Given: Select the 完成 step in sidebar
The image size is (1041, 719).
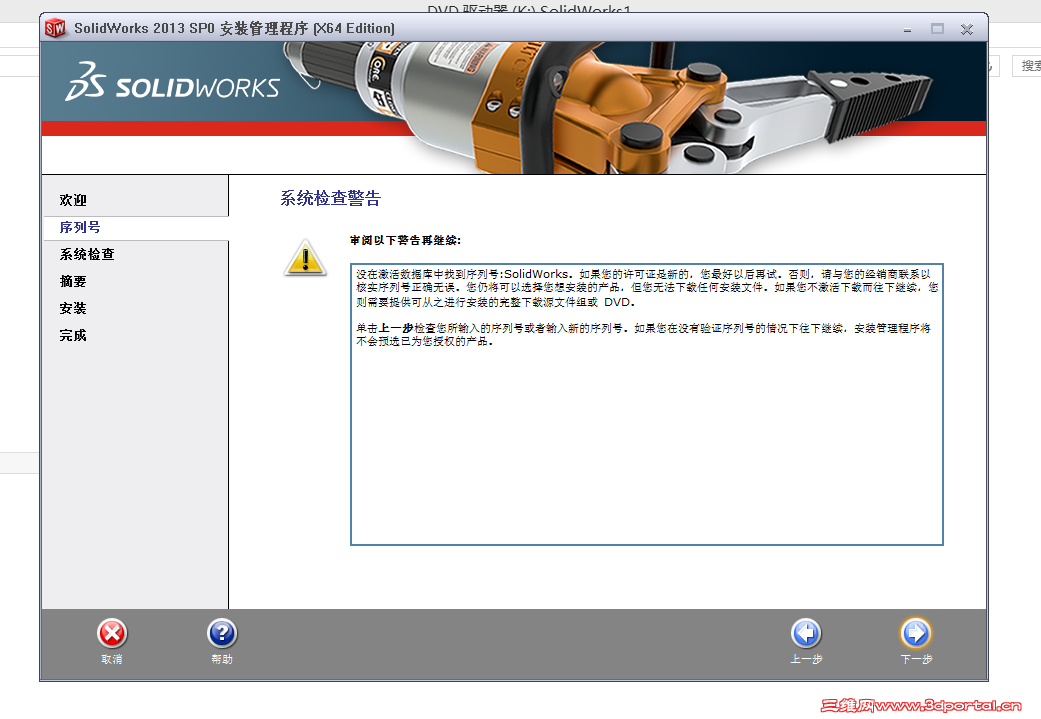Looking at the screenshot, I should click(x=73, y=335).
